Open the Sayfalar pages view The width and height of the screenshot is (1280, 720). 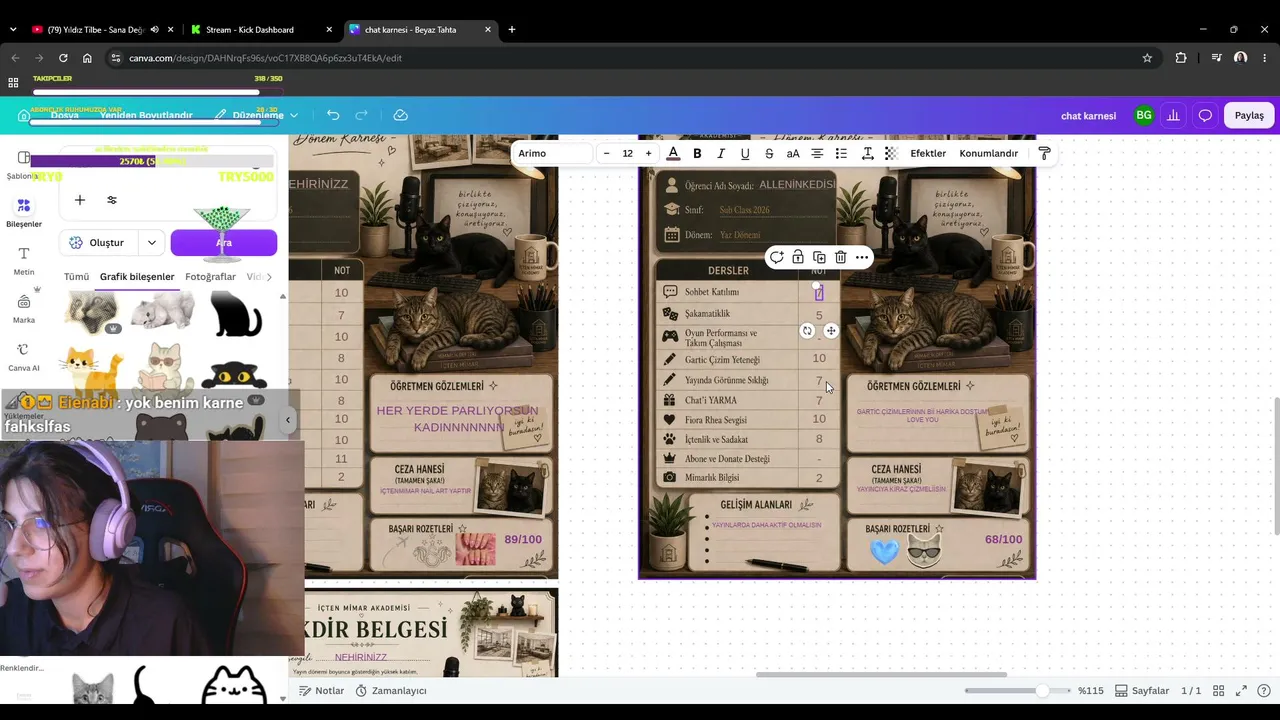pyautogui.click(x=1142, y=691)
